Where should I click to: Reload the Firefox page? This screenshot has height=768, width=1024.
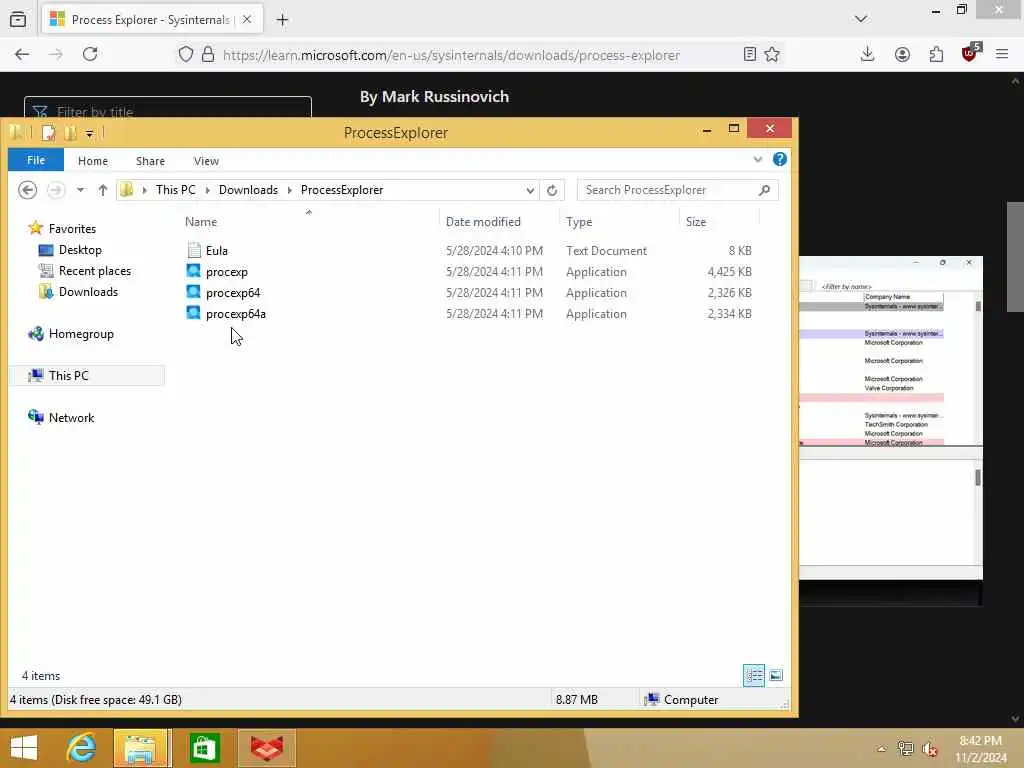pos(90,54)
